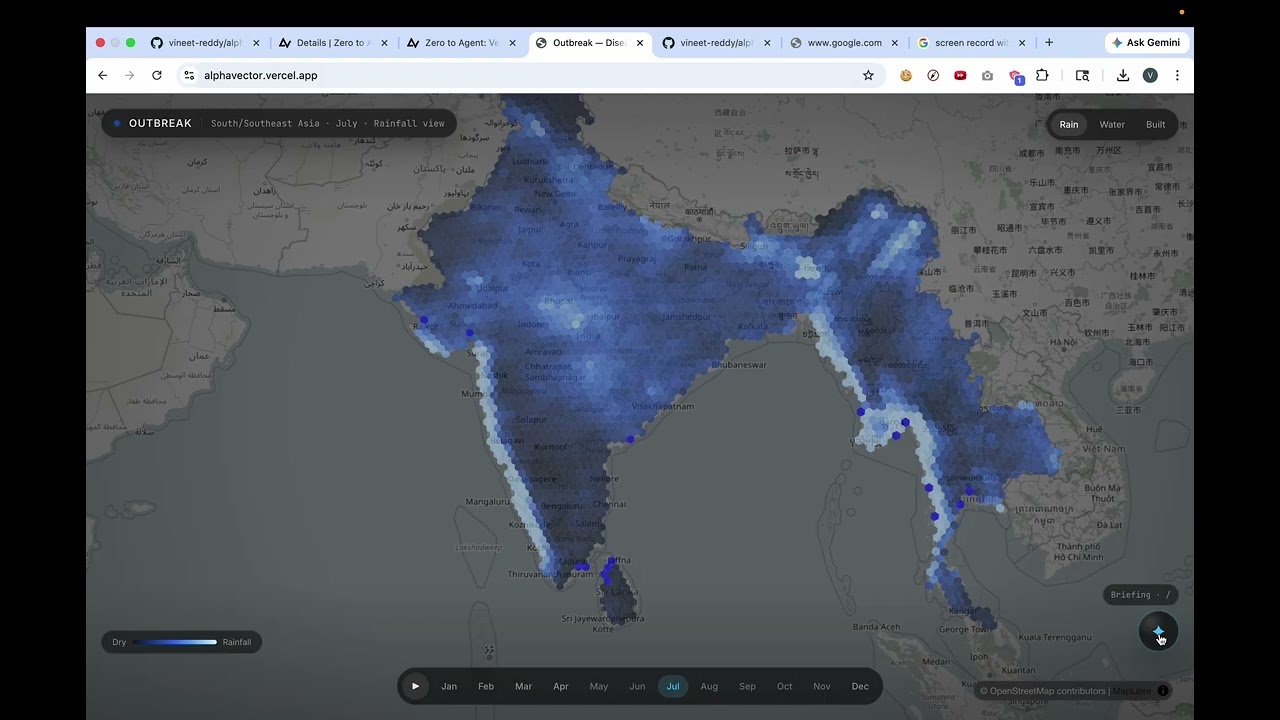Select Jun on the month timeline
The height and width of the screenshot is (720, 1280).
click(637, 686)
